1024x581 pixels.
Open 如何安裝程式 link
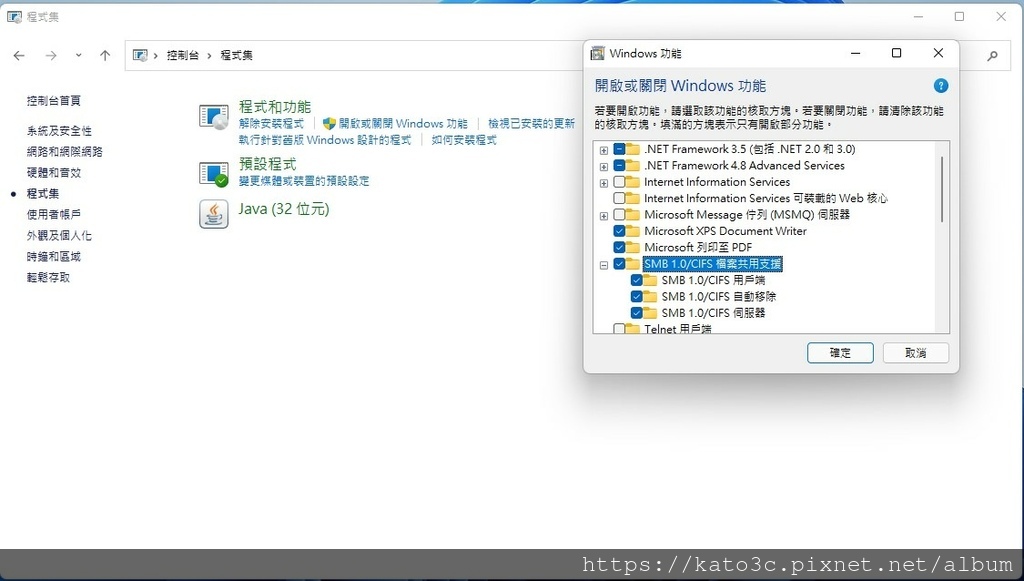tap(464, 140)
